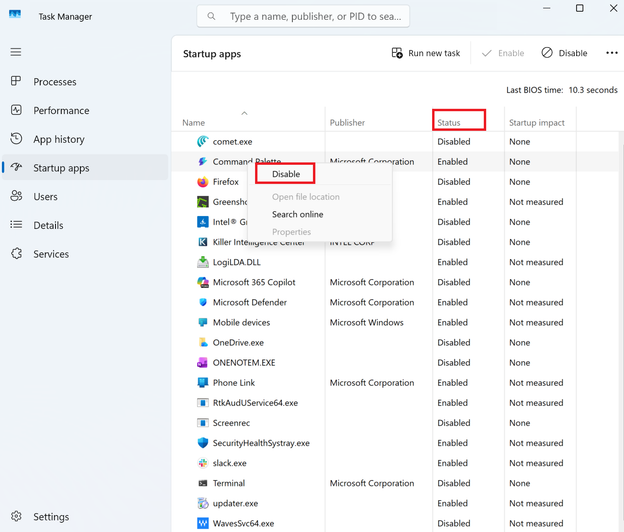Click Not measured for Phone Link

(x=536, y=383)
